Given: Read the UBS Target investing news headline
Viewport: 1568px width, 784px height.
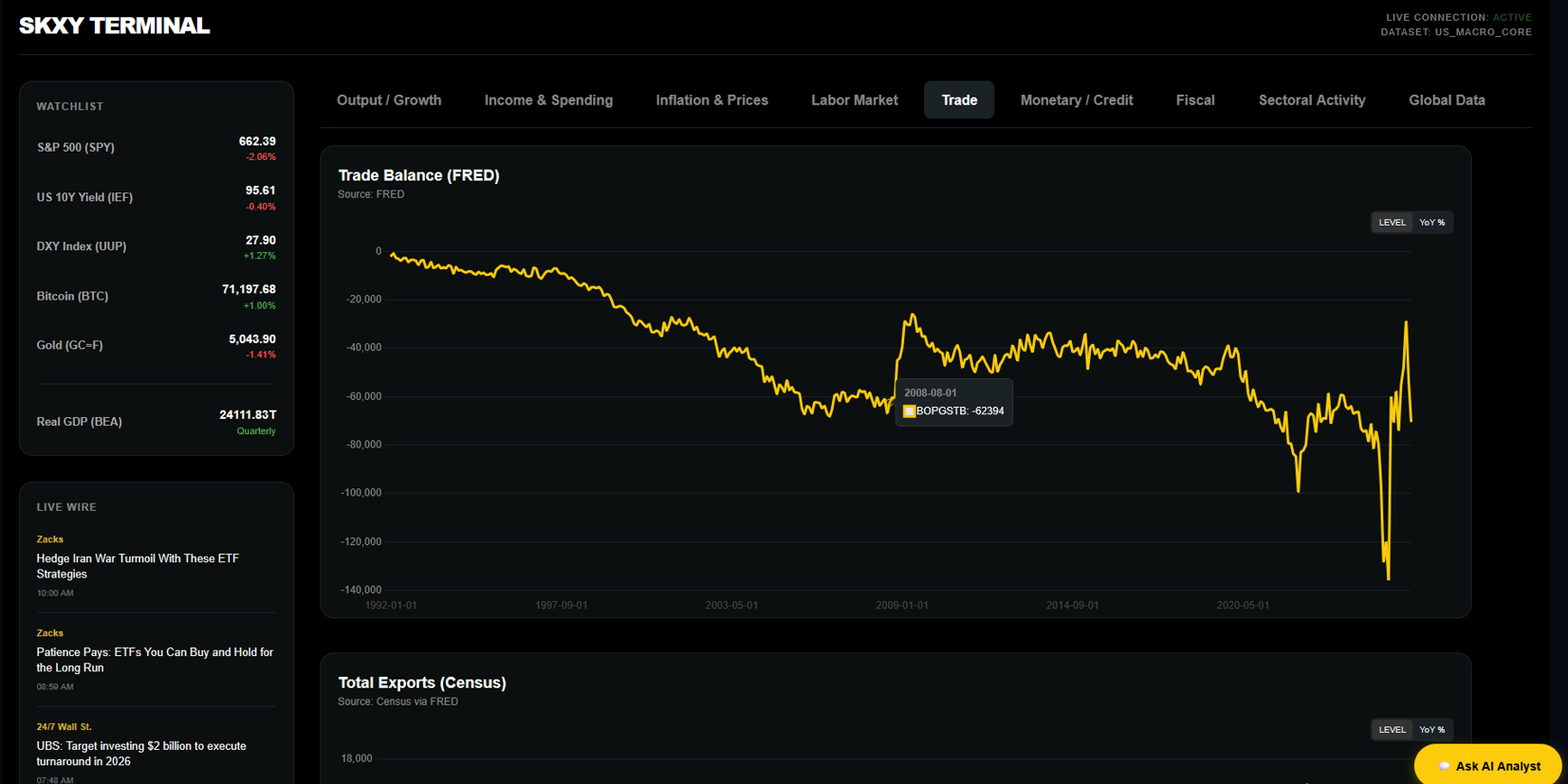Looking at the screenshot, I should pos(141,754).
